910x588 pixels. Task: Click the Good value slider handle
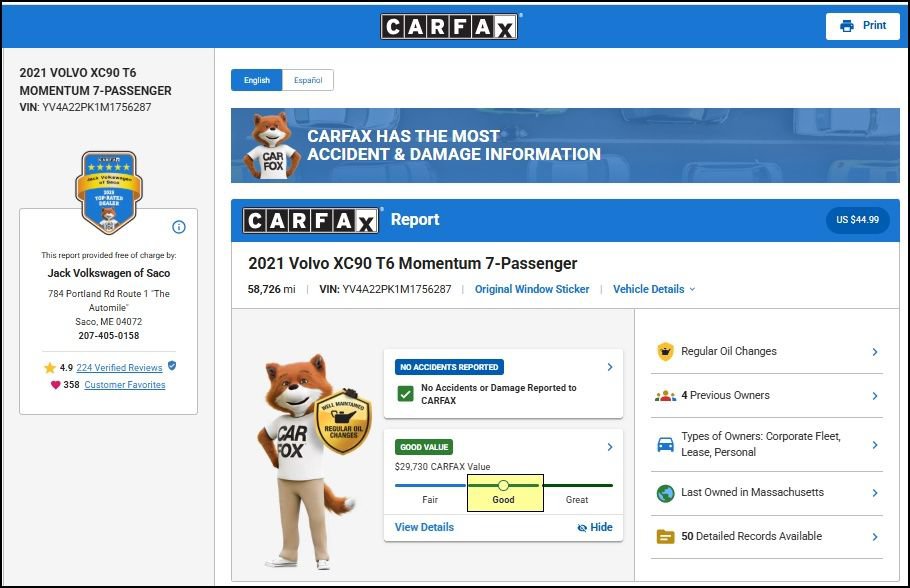tap(503, 485)
